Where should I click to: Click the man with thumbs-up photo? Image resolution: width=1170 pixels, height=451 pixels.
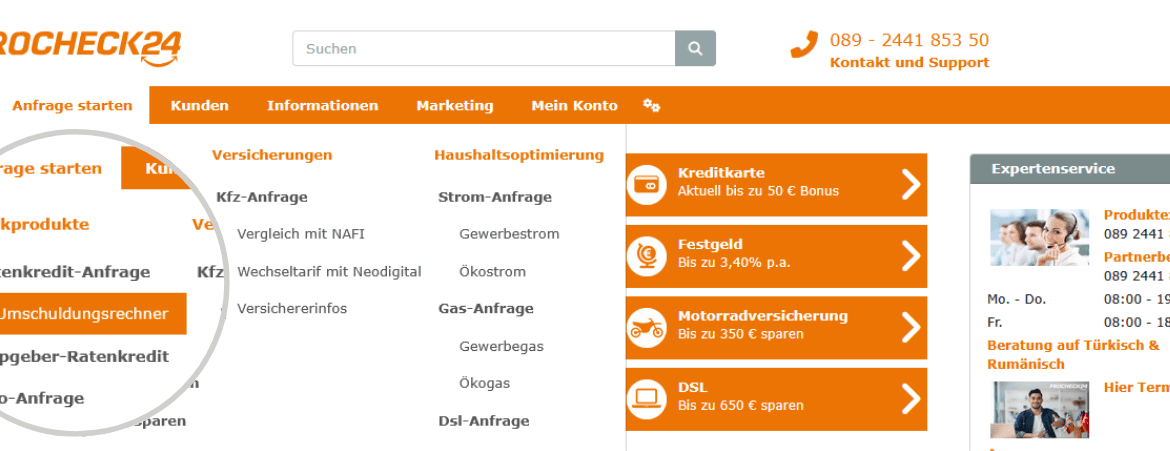click(1040, 410)
